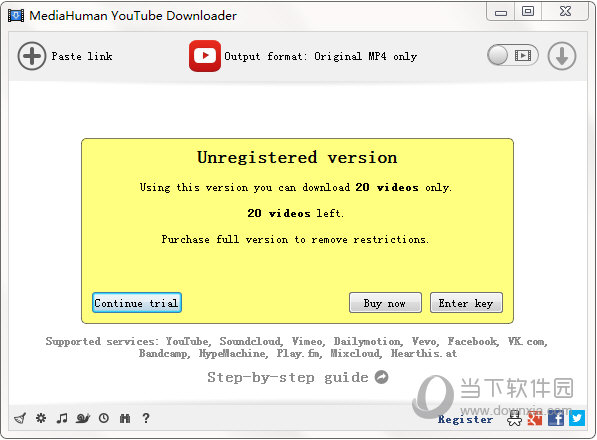Click the Google Plus icon

[x=535, y=418]
